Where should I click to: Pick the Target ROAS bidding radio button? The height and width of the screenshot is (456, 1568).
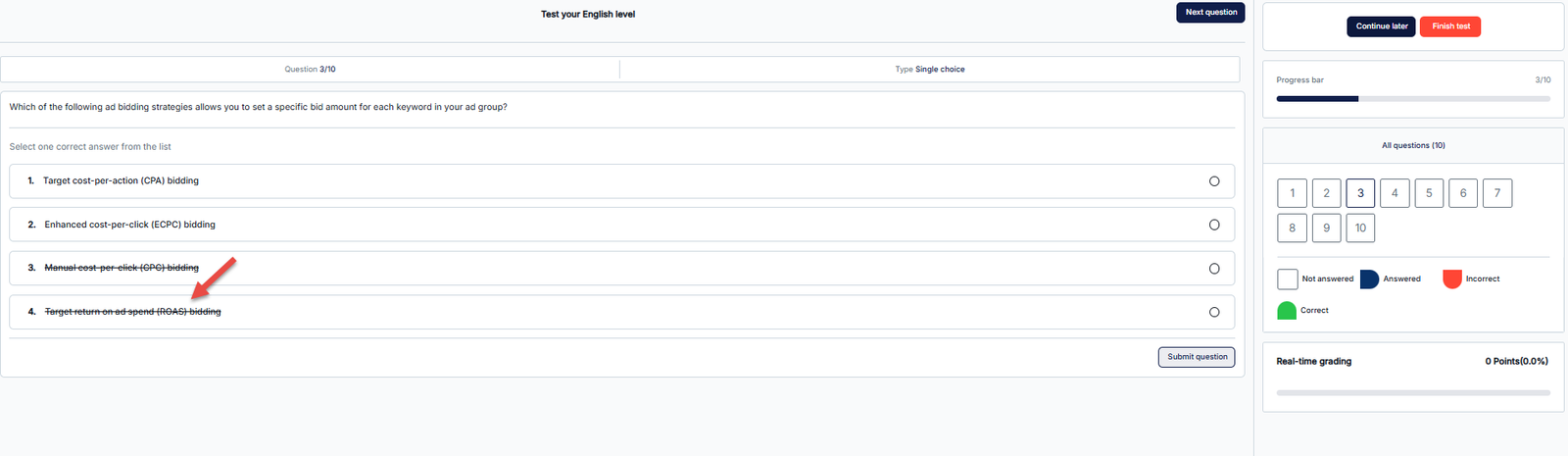(x=1214, y=312)
